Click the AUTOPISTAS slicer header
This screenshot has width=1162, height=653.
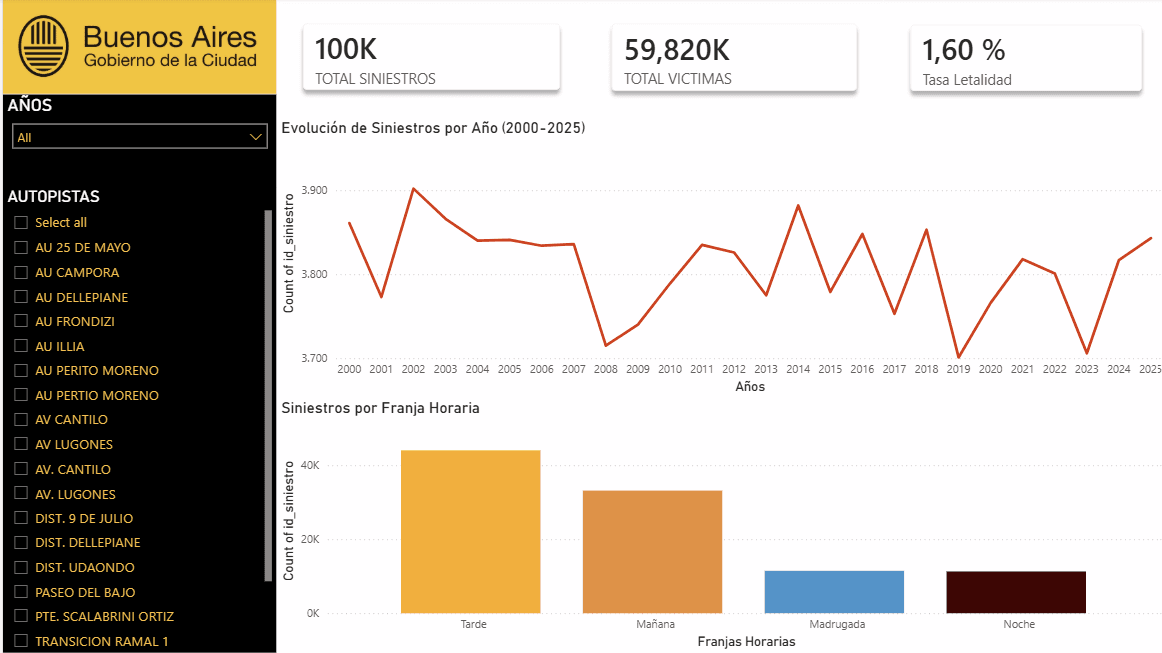click(53, 196)
